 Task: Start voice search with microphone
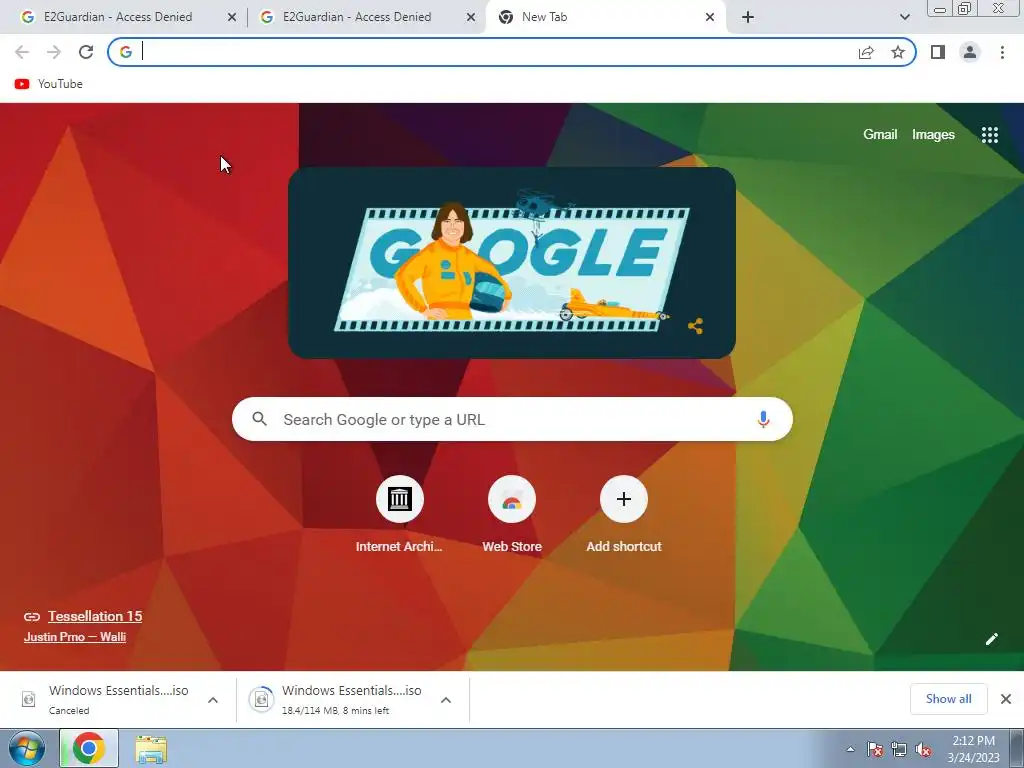(763, 419)
